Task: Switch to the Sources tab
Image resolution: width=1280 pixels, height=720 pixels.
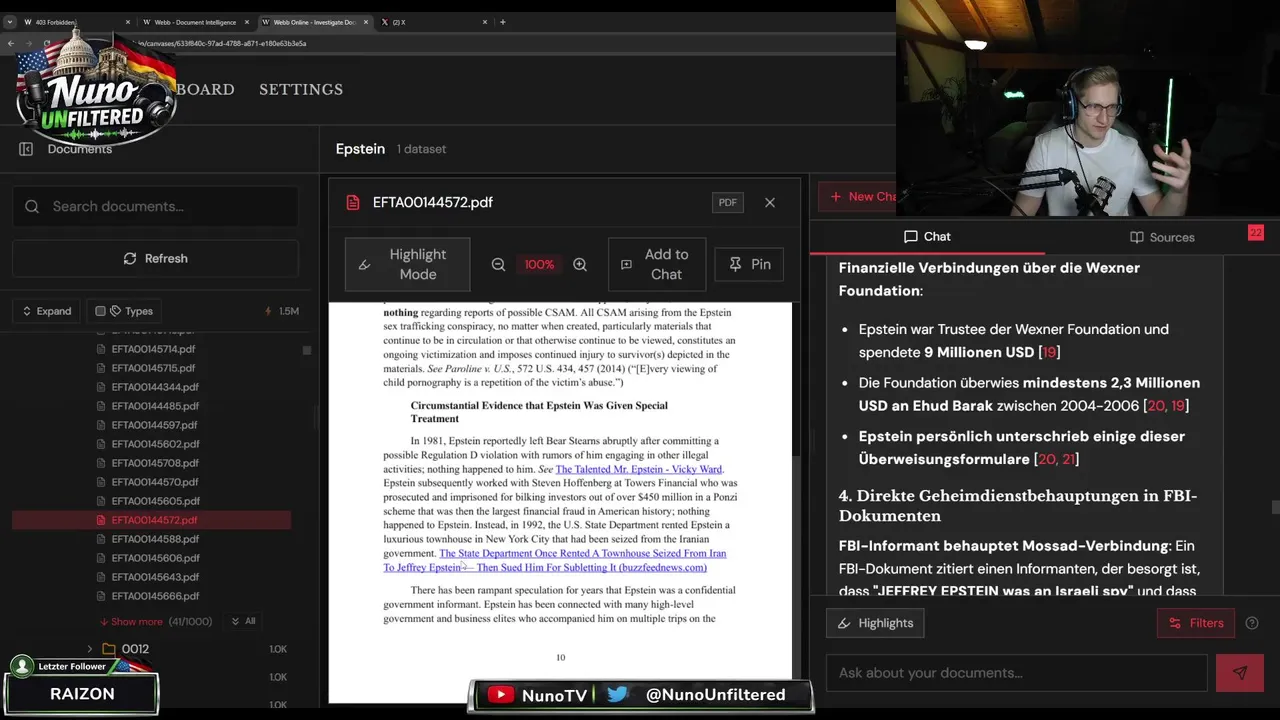Action: pos(1162,237)
